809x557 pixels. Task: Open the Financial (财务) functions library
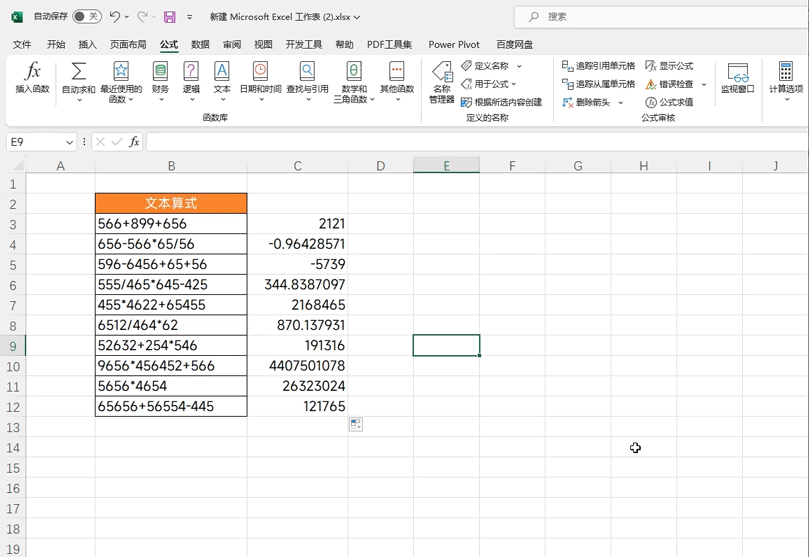pyautogui.click(x=160, y=80)
